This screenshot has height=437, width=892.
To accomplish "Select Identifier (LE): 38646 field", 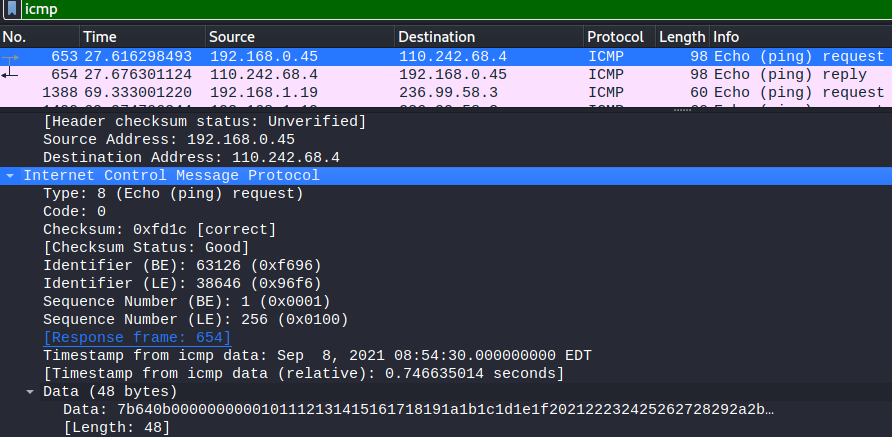I will [x=182, y=283].
